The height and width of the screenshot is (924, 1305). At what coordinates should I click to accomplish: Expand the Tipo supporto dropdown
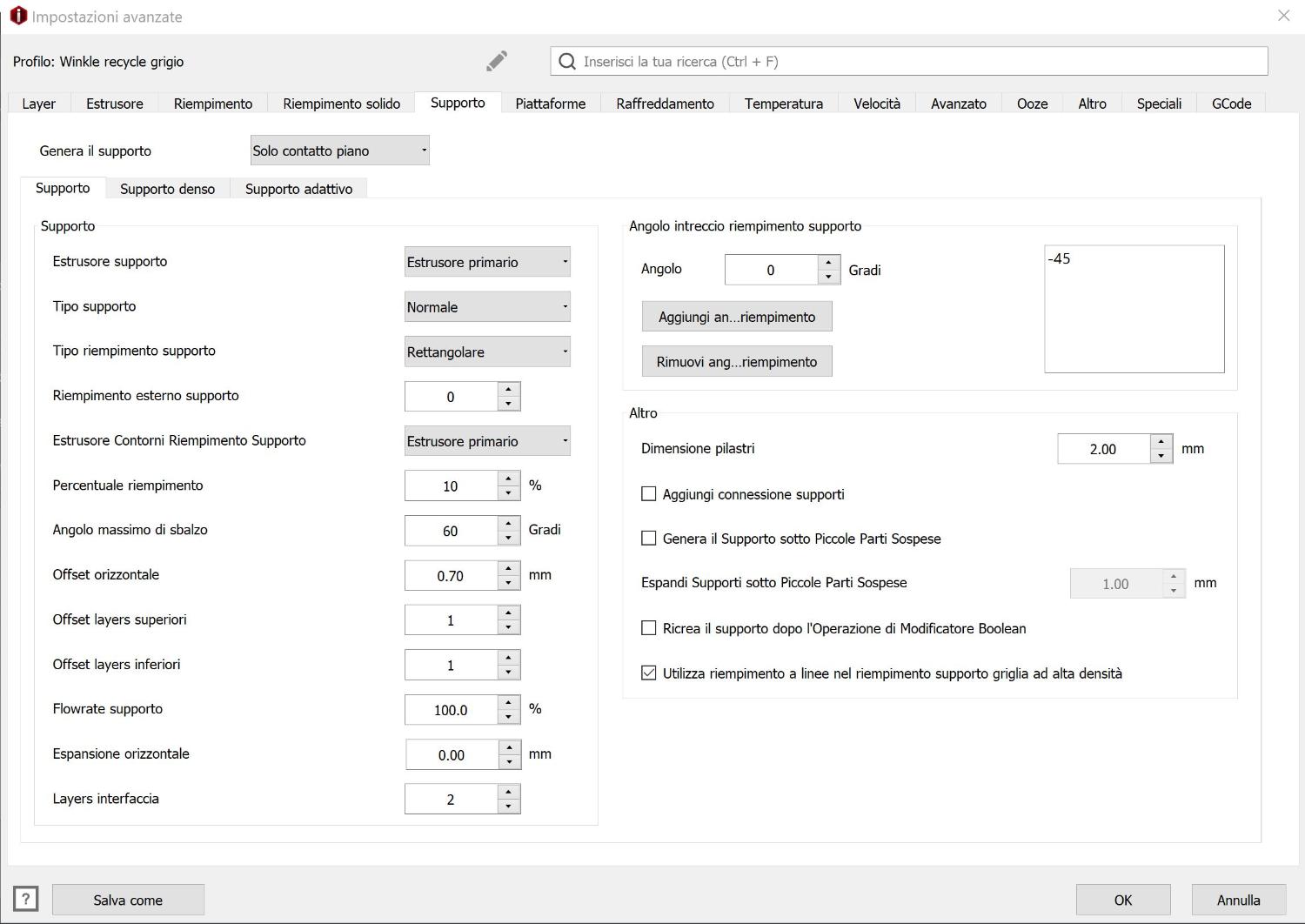click(x=487, y=307)
